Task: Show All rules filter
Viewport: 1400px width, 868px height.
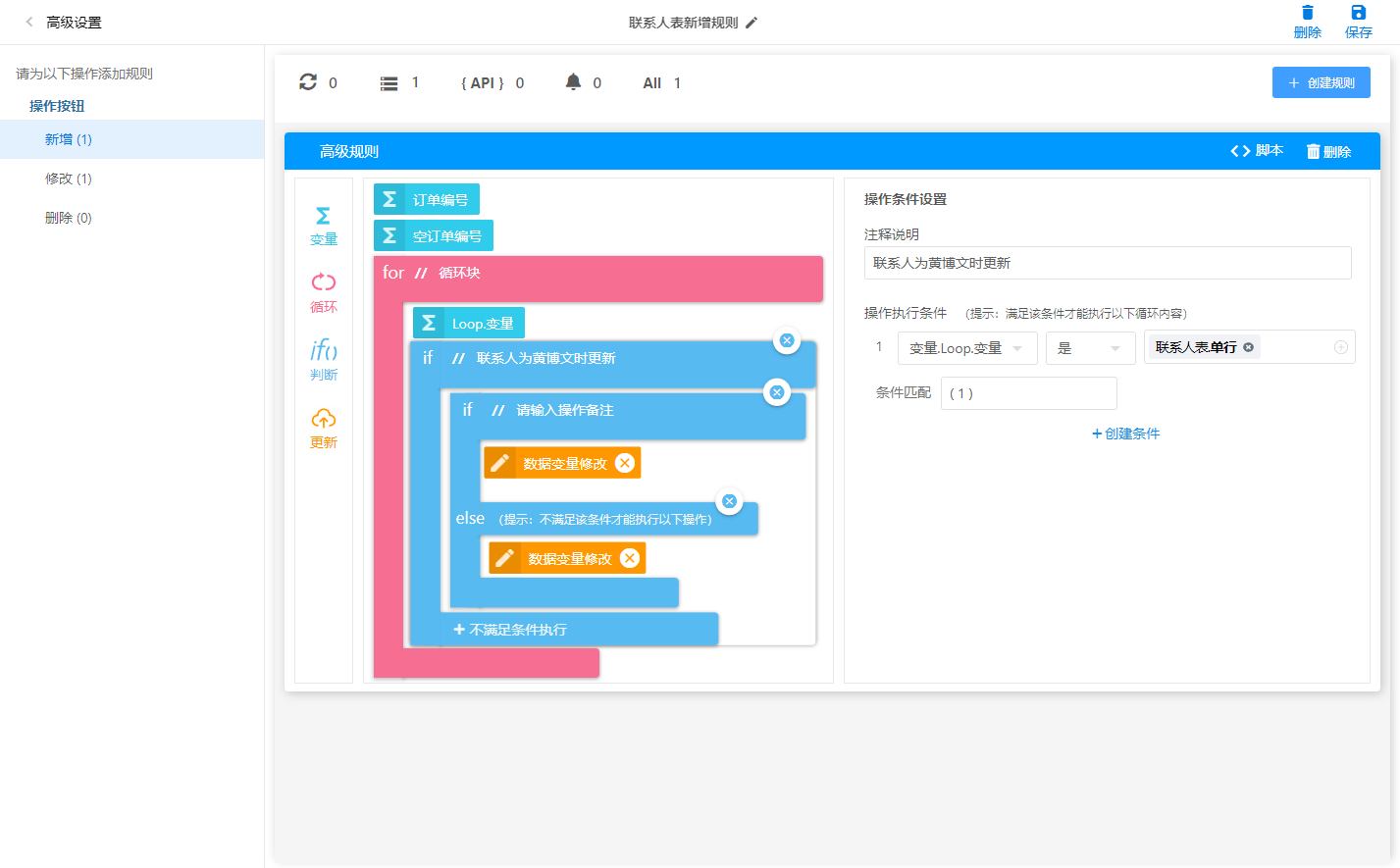Action: (x=662, y=83)
